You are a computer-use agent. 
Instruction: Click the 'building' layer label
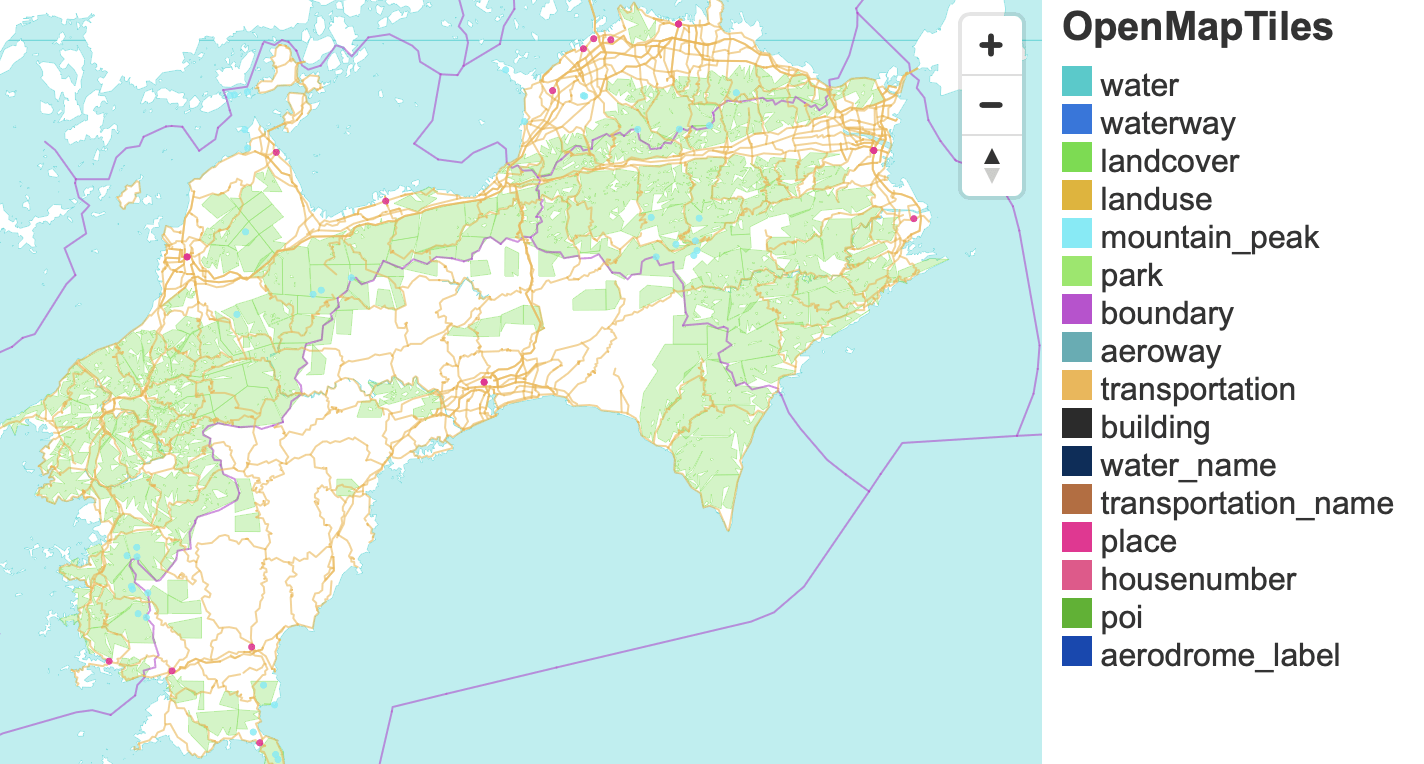pos(1155,427)
